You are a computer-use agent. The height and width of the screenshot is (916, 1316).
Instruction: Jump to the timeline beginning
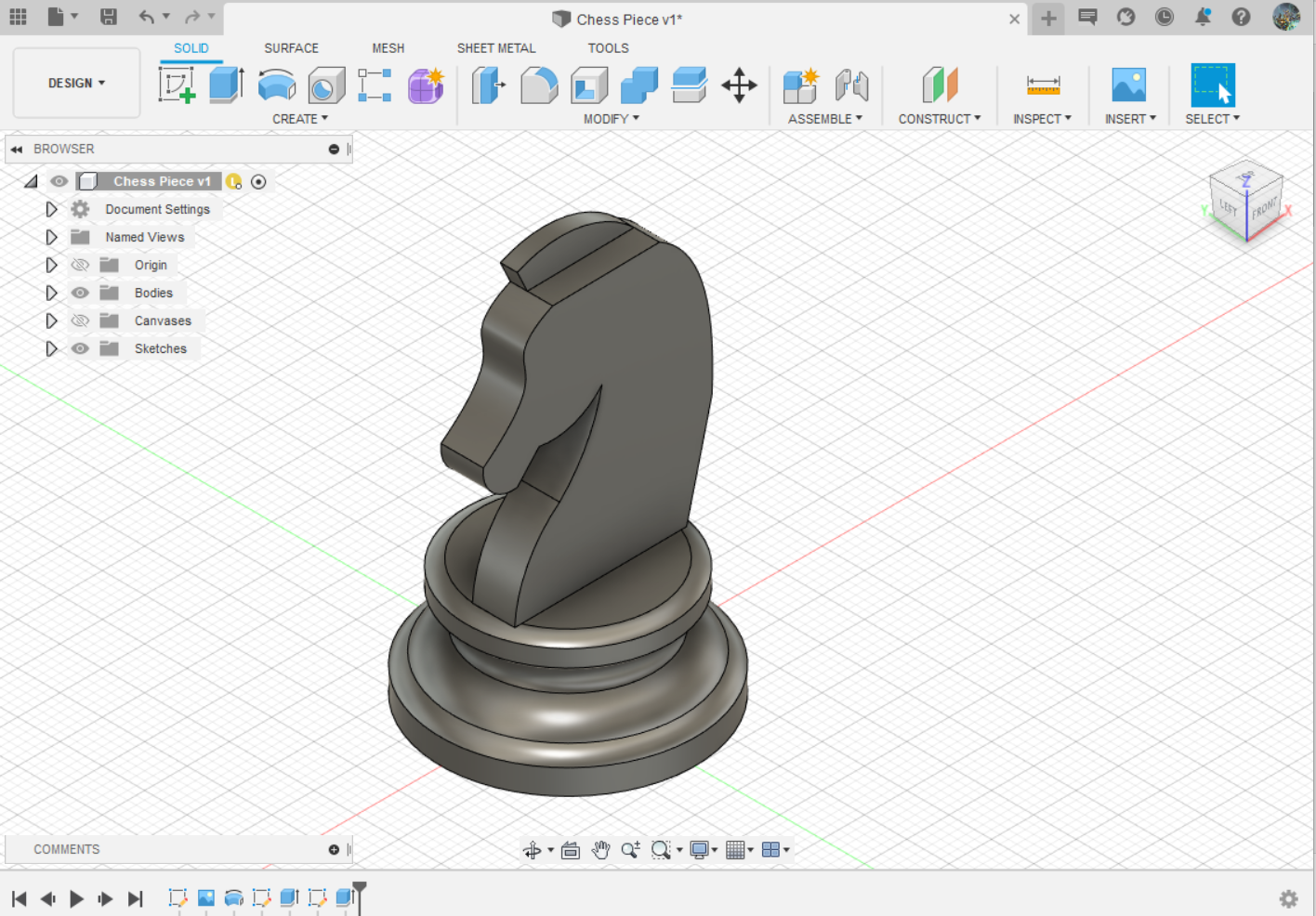point(20,898)
